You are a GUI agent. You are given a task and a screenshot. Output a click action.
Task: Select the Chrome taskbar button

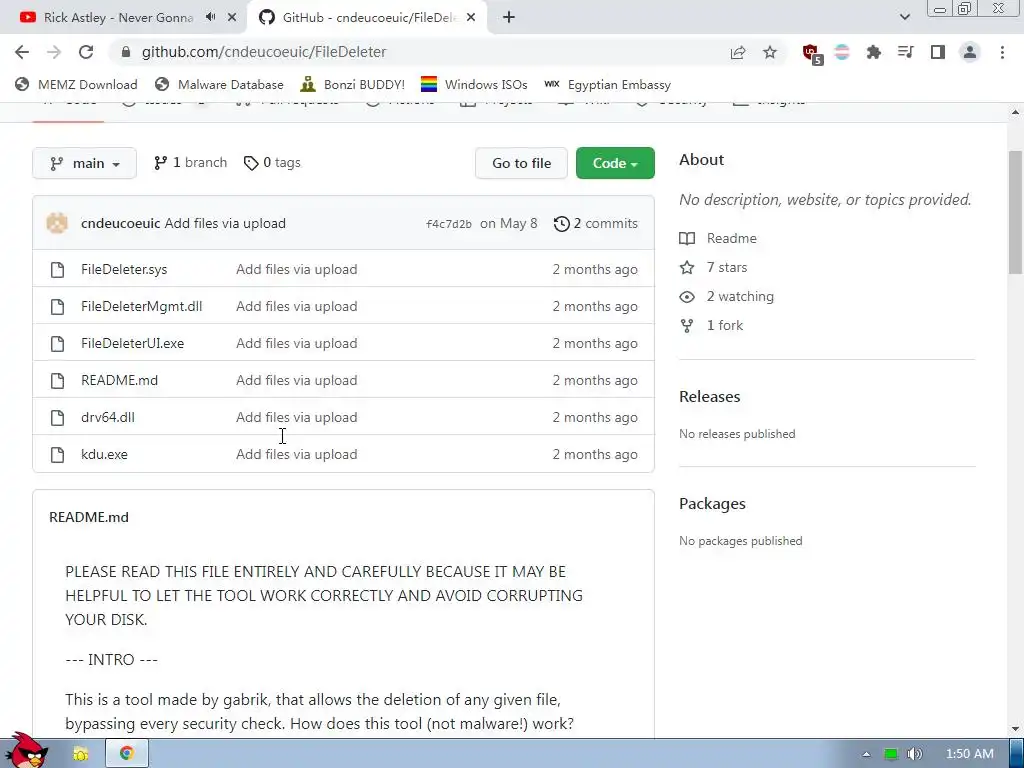pyautogui.click(x=127, y=753)
